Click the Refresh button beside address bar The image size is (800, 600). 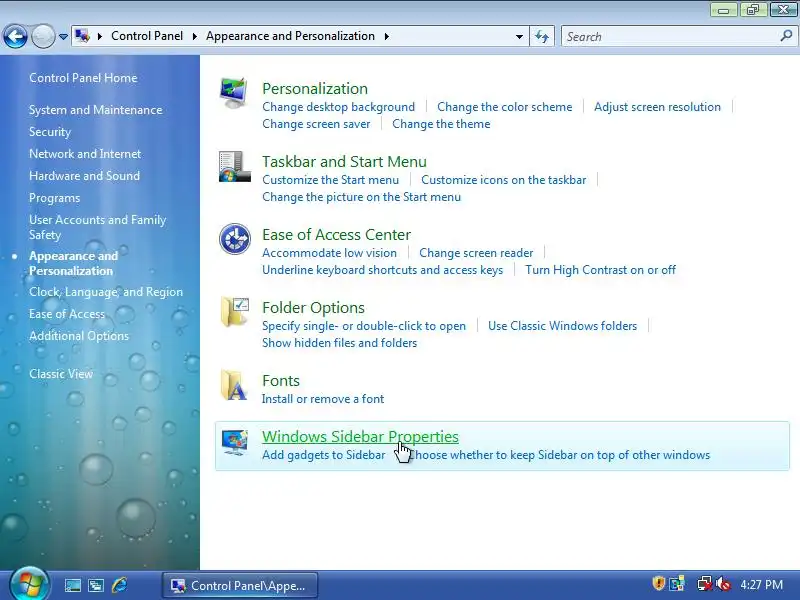tap(541, 36)
